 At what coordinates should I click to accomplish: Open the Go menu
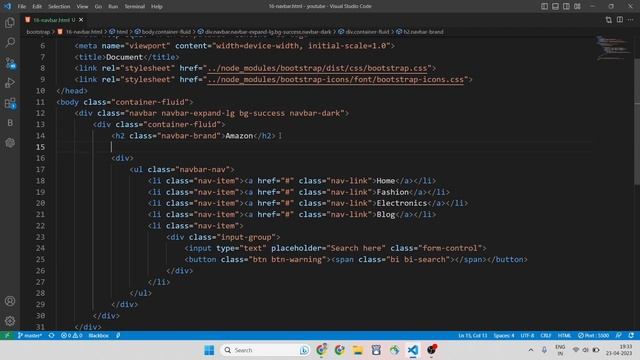[x=98, y=7]
